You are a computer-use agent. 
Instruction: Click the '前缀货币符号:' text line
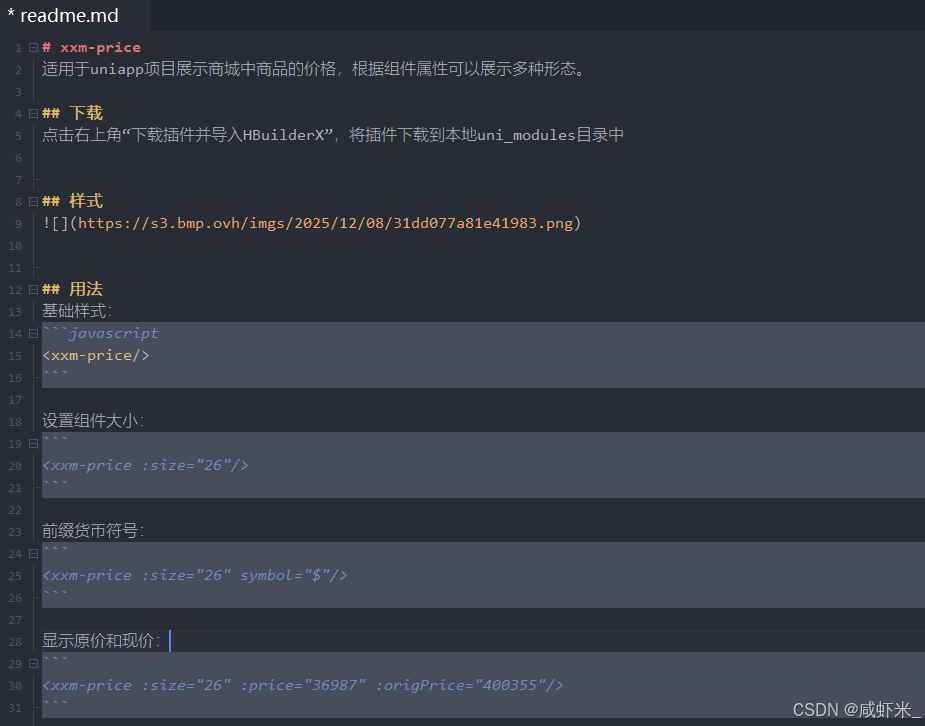[x=93, y=531]
